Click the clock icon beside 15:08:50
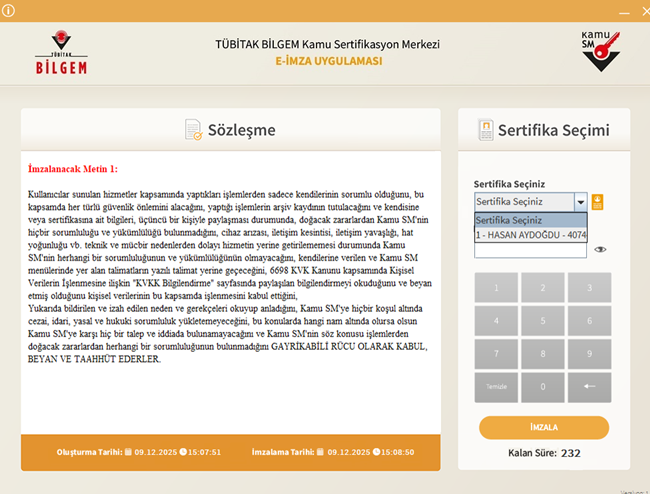The width and height of the screenshot is (650, 494). (376, 452)
